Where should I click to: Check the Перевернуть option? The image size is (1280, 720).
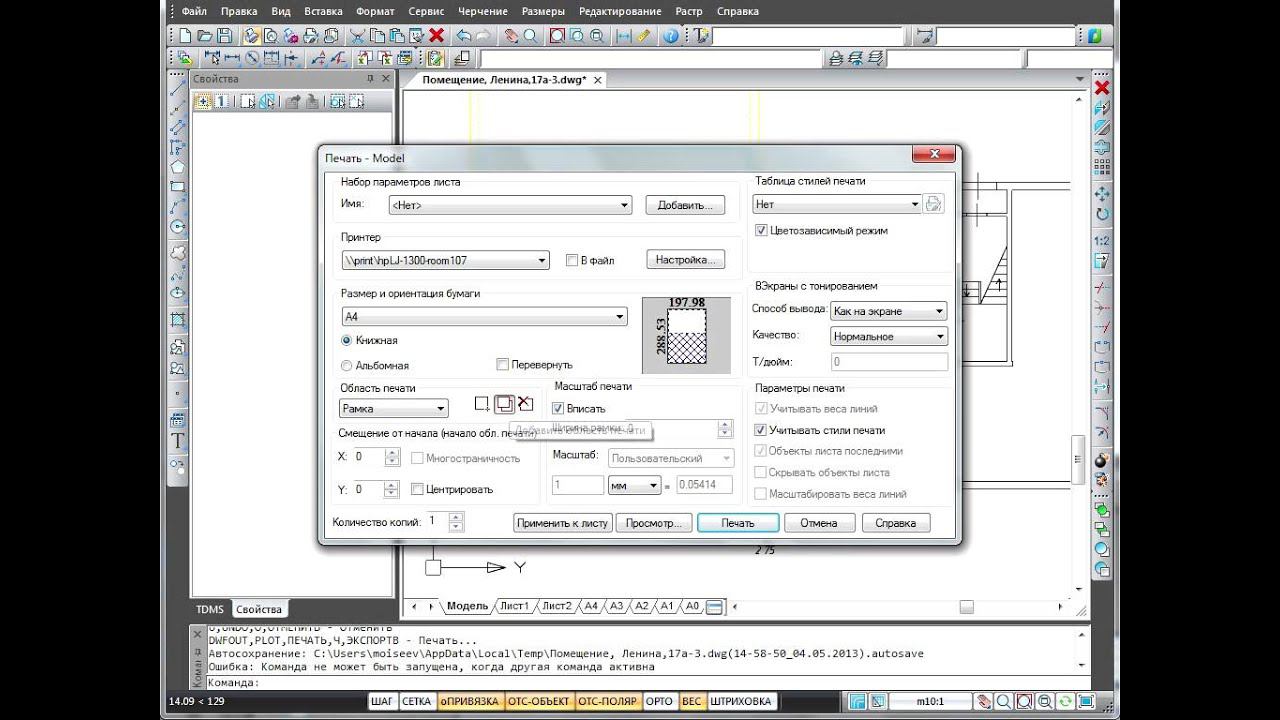coord(503,365)
